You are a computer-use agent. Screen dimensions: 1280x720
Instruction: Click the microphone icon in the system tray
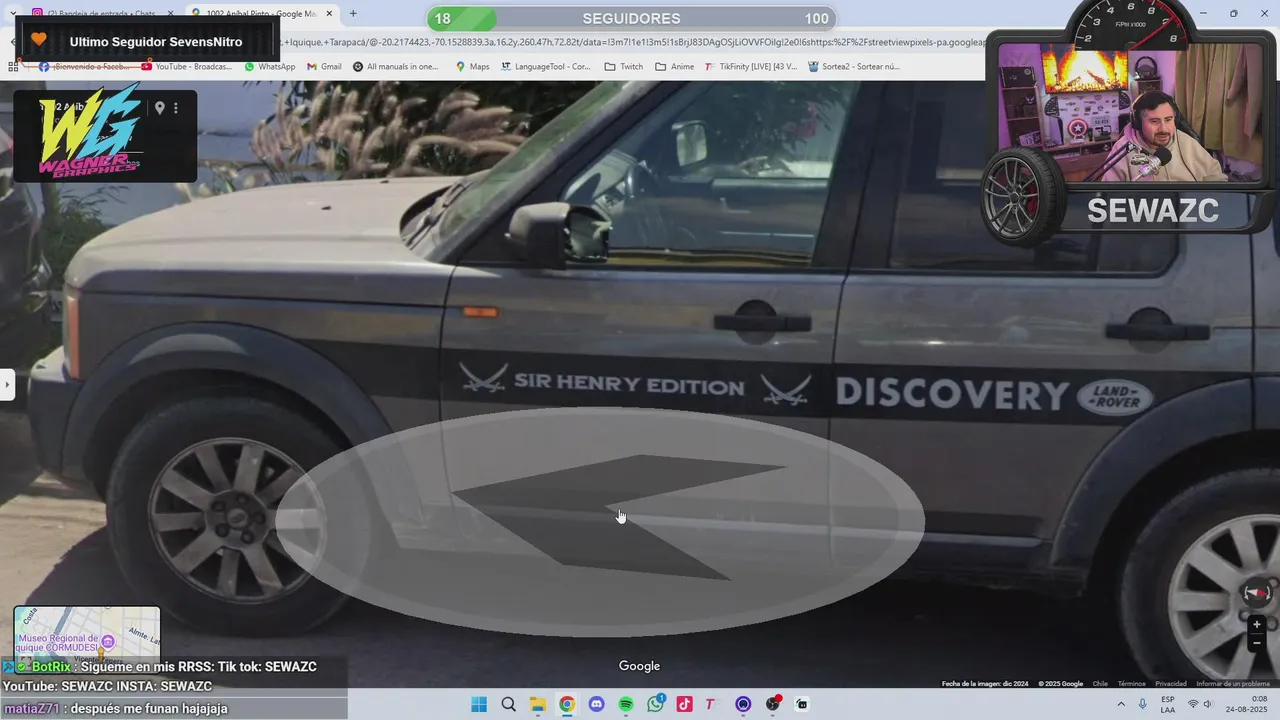1142,704
